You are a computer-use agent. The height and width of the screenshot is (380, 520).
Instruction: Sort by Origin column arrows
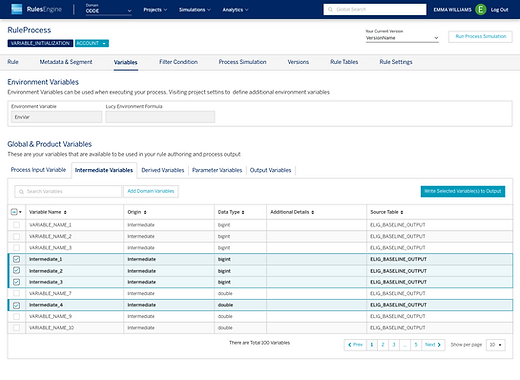(145, 212)
